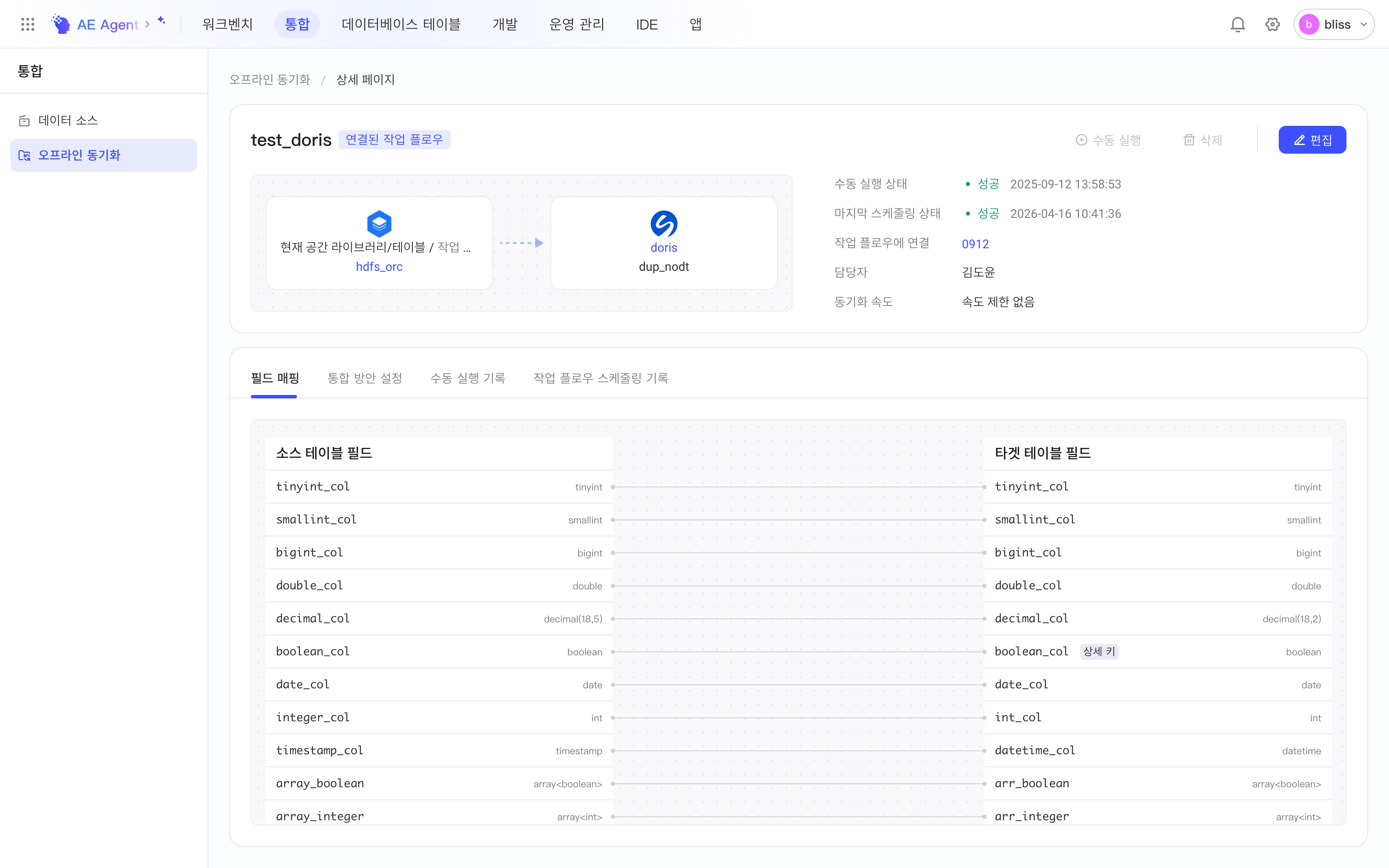Switch to 작업 플로우 스케줄링 기록 tab

(x=601, y=378)
